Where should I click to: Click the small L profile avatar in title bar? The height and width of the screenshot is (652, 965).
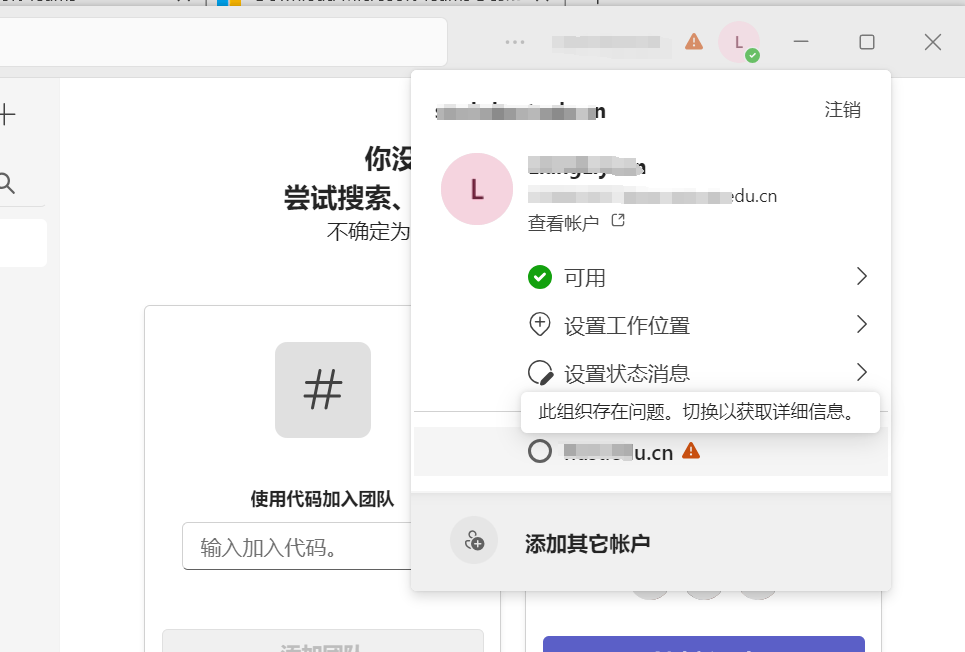739,42
